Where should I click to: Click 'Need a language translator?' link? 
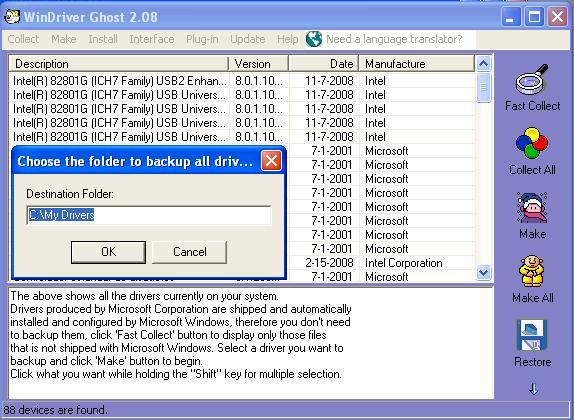(x=394, y=39)
